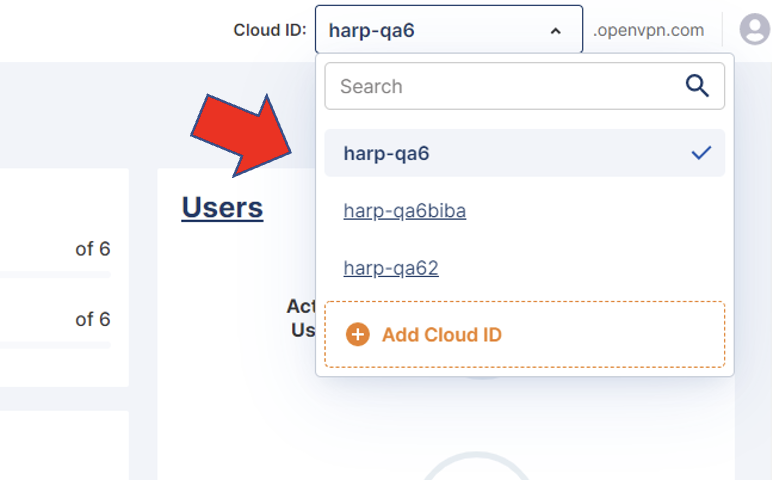Click the .openvpn.com domain text
772x480 pixels.
click(648, 30)
